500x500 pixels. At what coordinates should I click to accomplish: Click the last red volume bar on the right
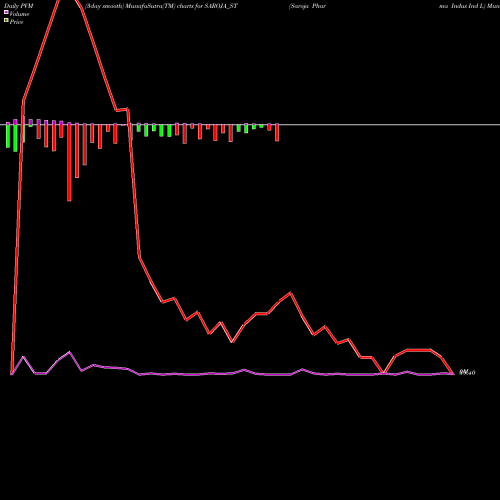pyautogui.click(x=277, y=133)
